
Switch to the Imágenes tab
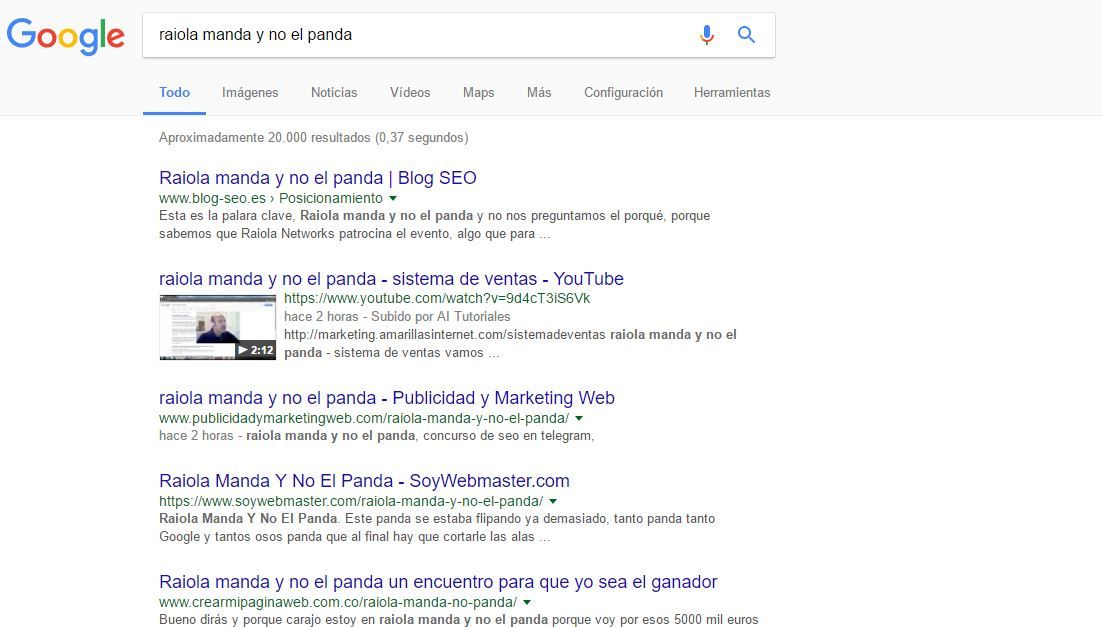point(250,92)
